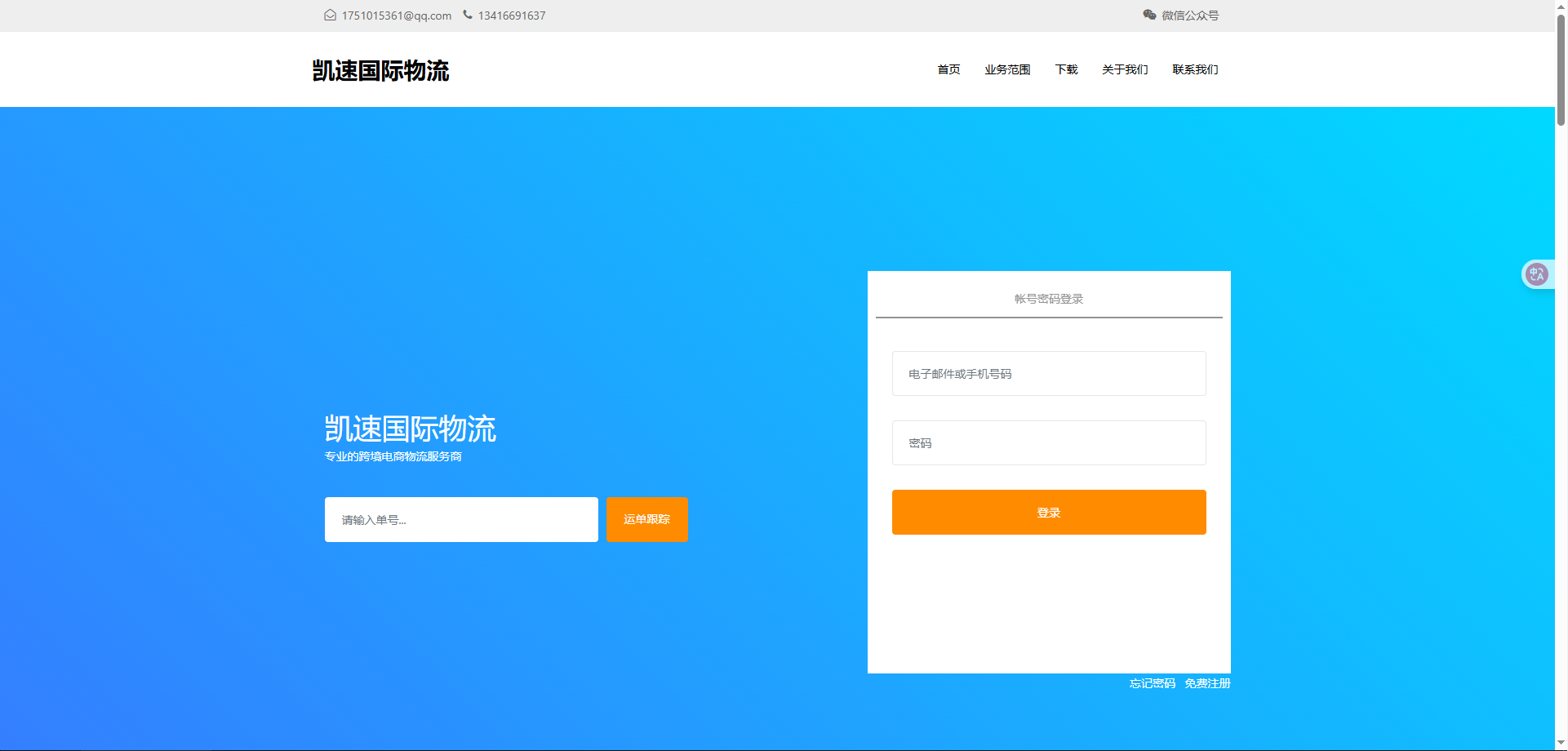The width and height of the screenshot is (1568, 751).
Task: Focus the 电子邮件或手机号码 input field
Action: point(1049,374)
